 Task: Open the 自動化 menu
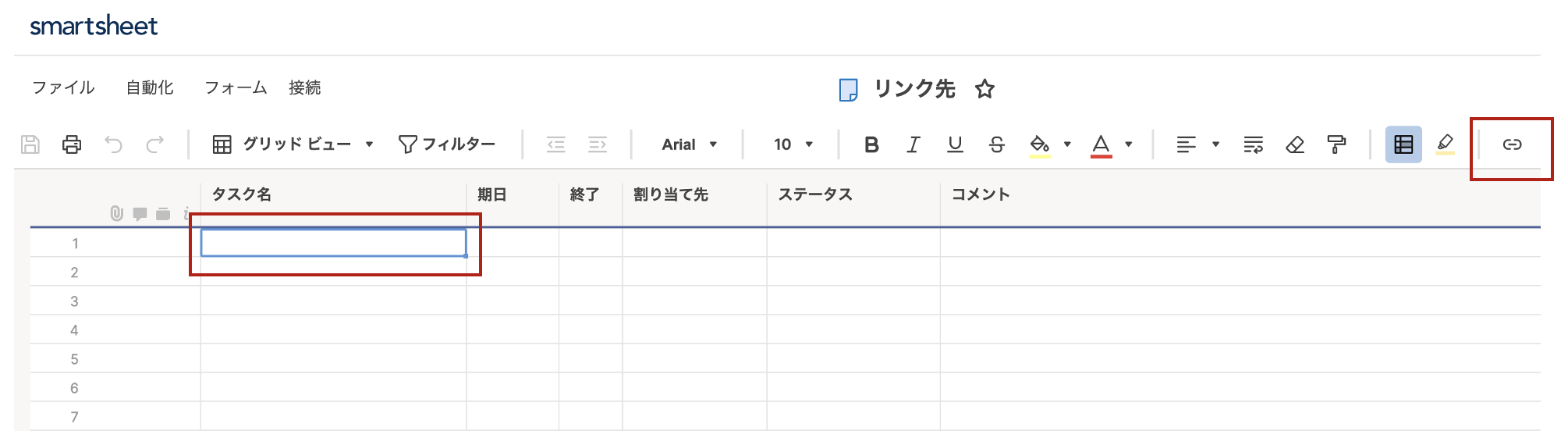coord(150,87)
